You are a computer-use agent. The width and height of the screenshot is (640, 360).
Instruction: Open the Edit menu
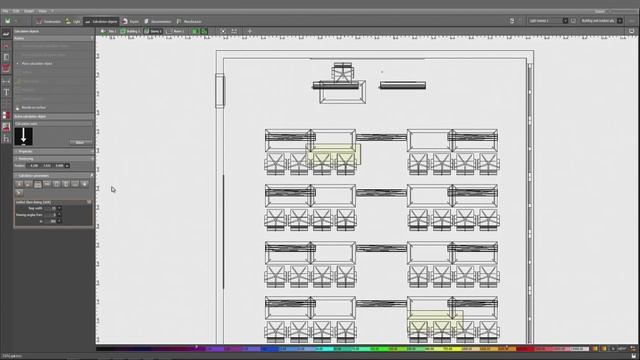tap(16, 11)
